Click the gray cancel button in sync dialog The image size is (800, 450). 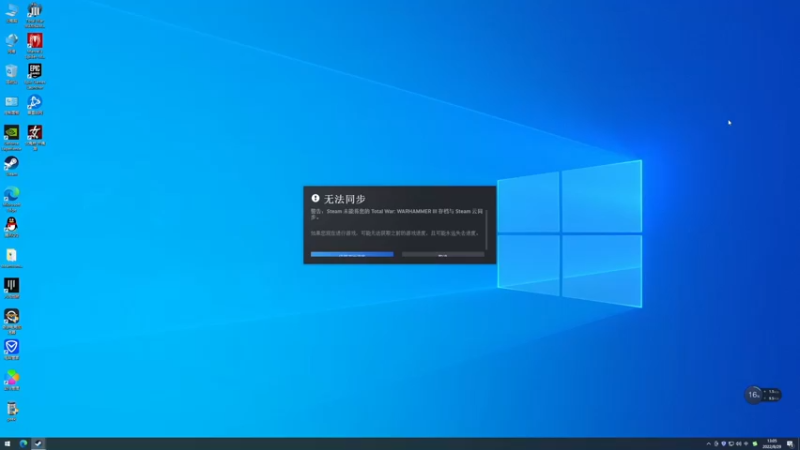pyautogui.click(x=443, y=254)
